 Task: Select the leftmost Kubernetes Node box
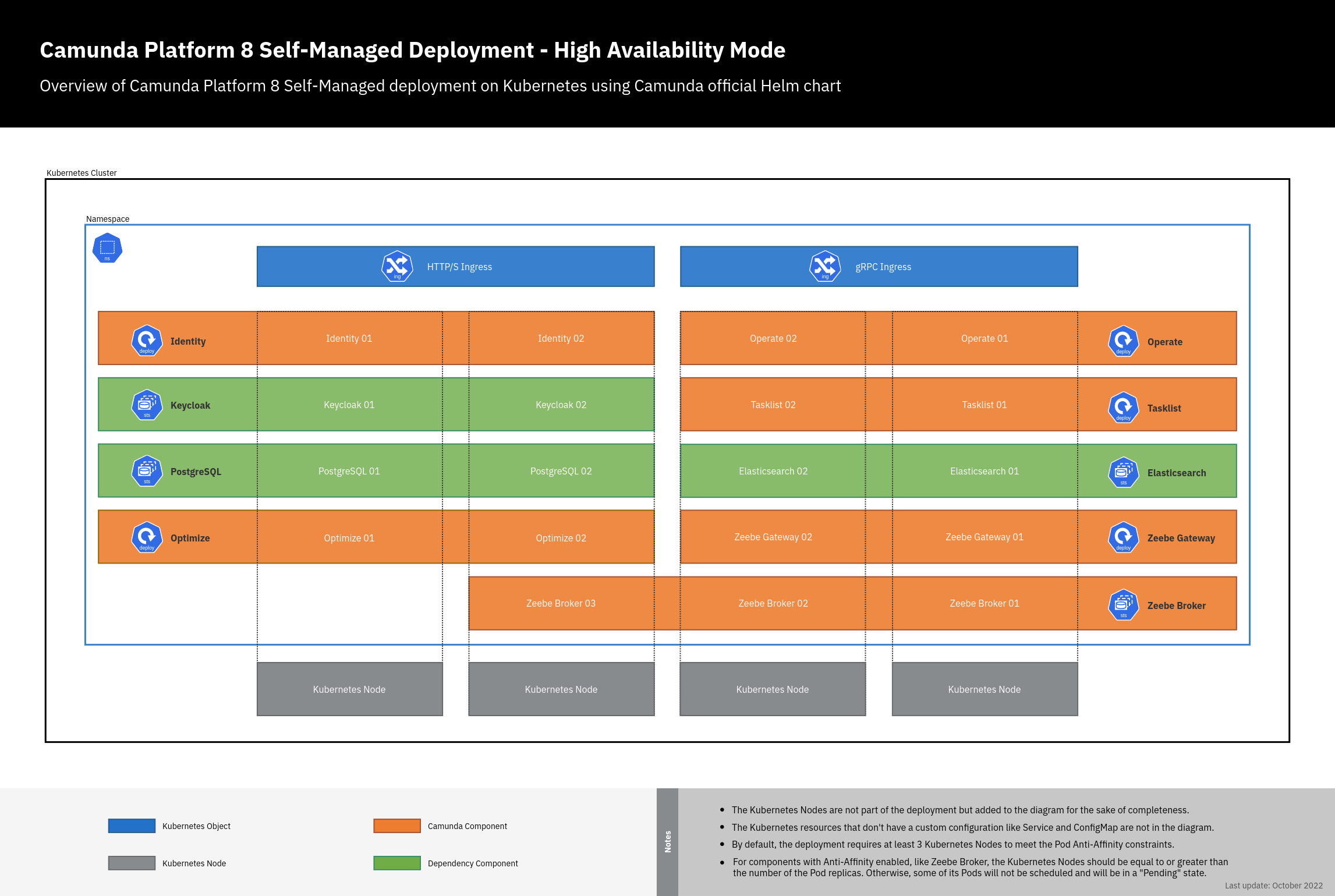coord(349,689)
